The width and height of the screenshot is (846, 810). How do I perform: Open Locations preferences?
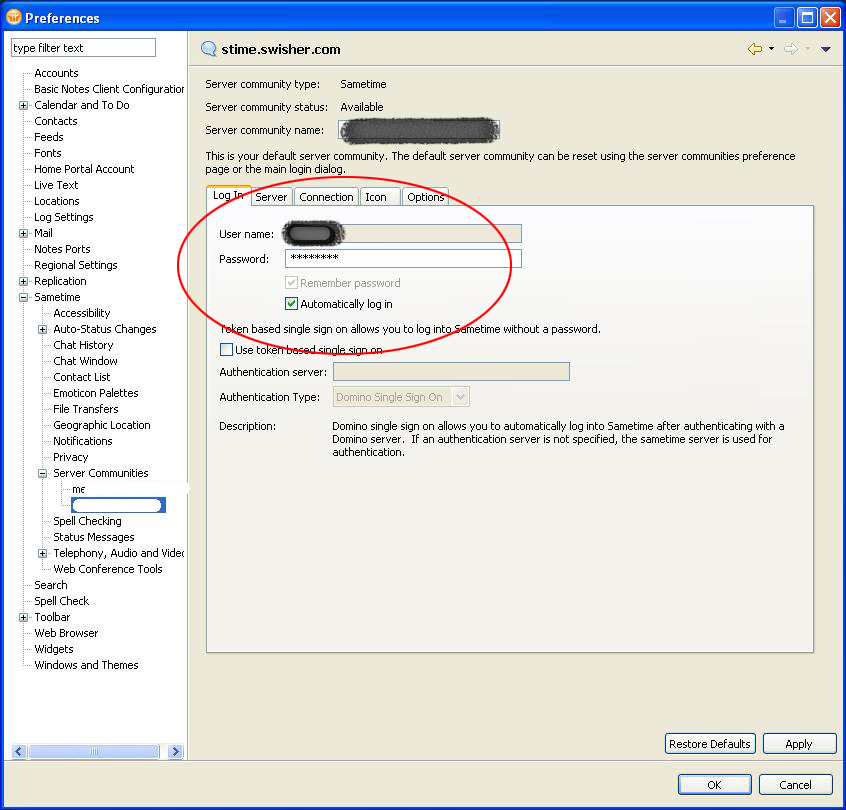(57, 201)
